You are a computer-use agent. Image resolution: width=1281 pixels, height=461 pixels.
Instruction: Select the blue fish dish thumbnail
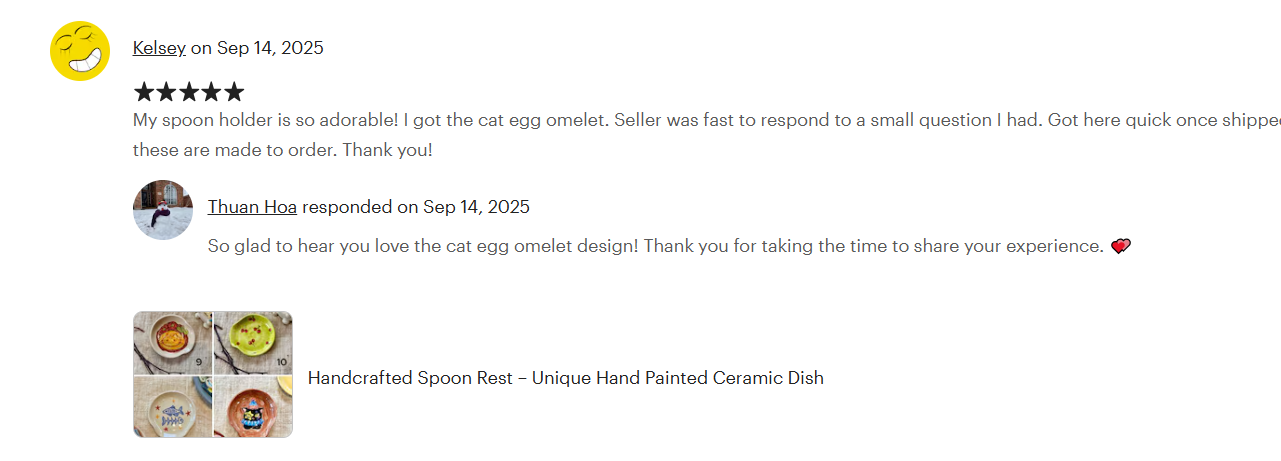coord(173,406)
